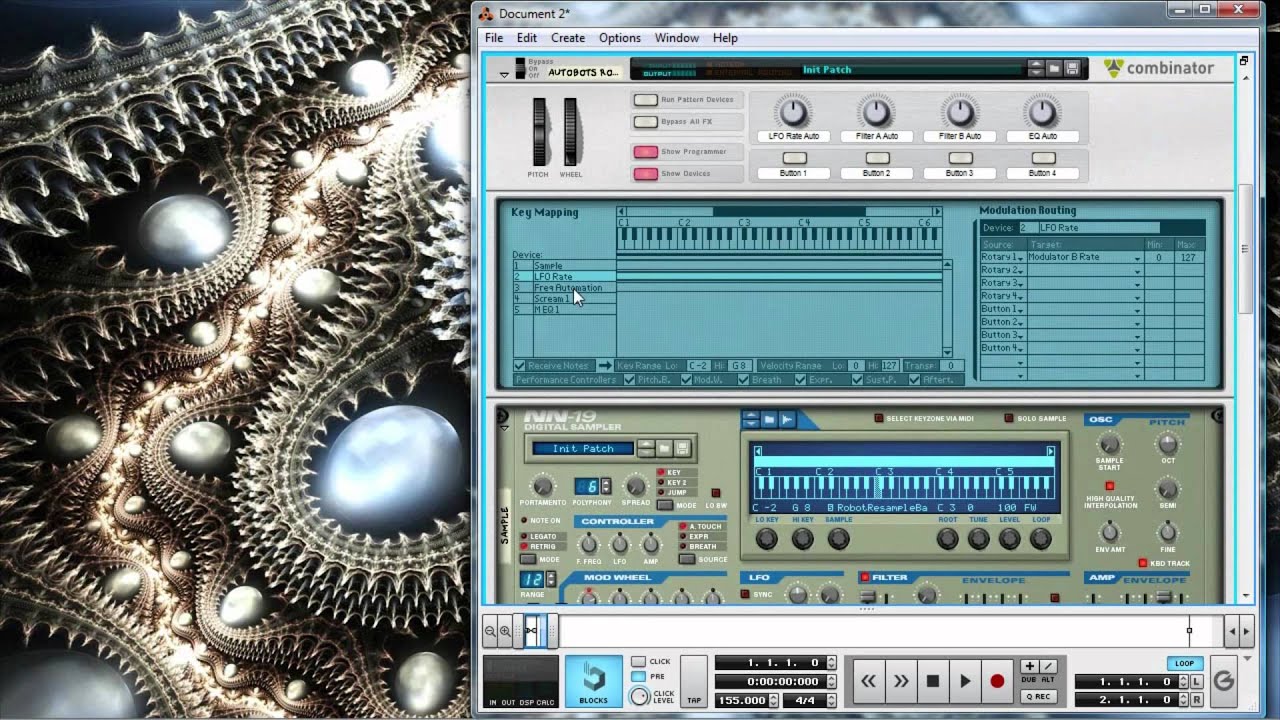Select the Sample device row
The height and width of the screenshot is (720, 1280).
pyautogui.click(x=564, y=266)
